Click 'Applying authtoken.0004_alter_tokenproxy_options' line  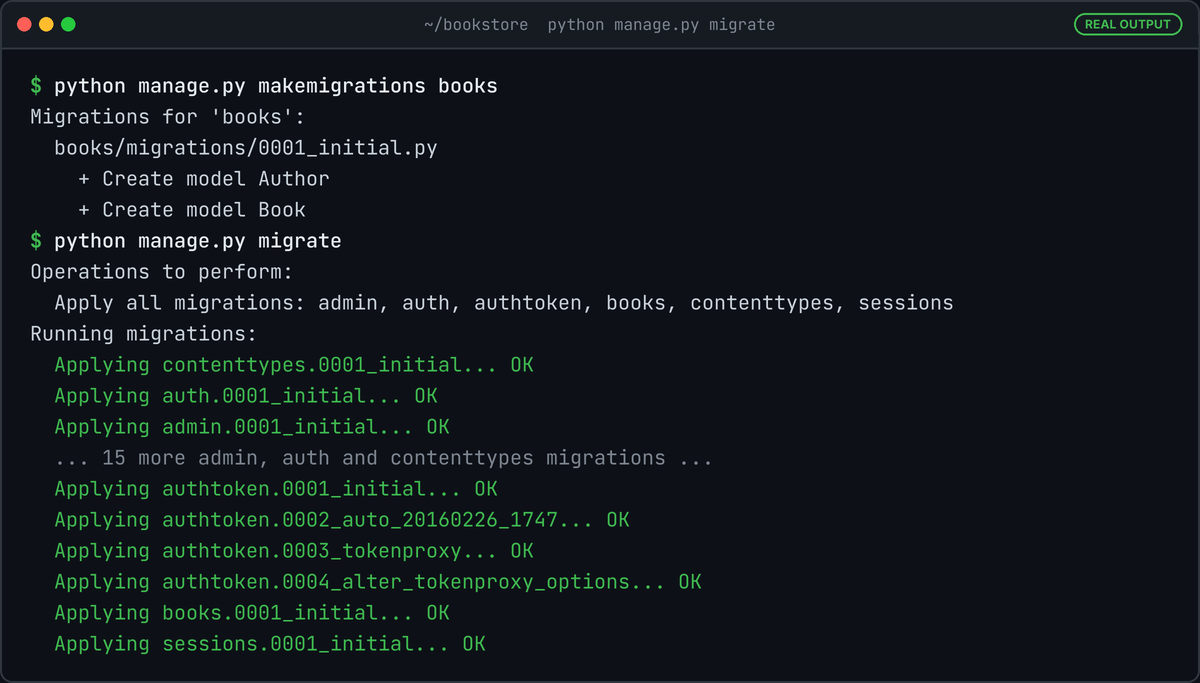click(x=378, y=582)
